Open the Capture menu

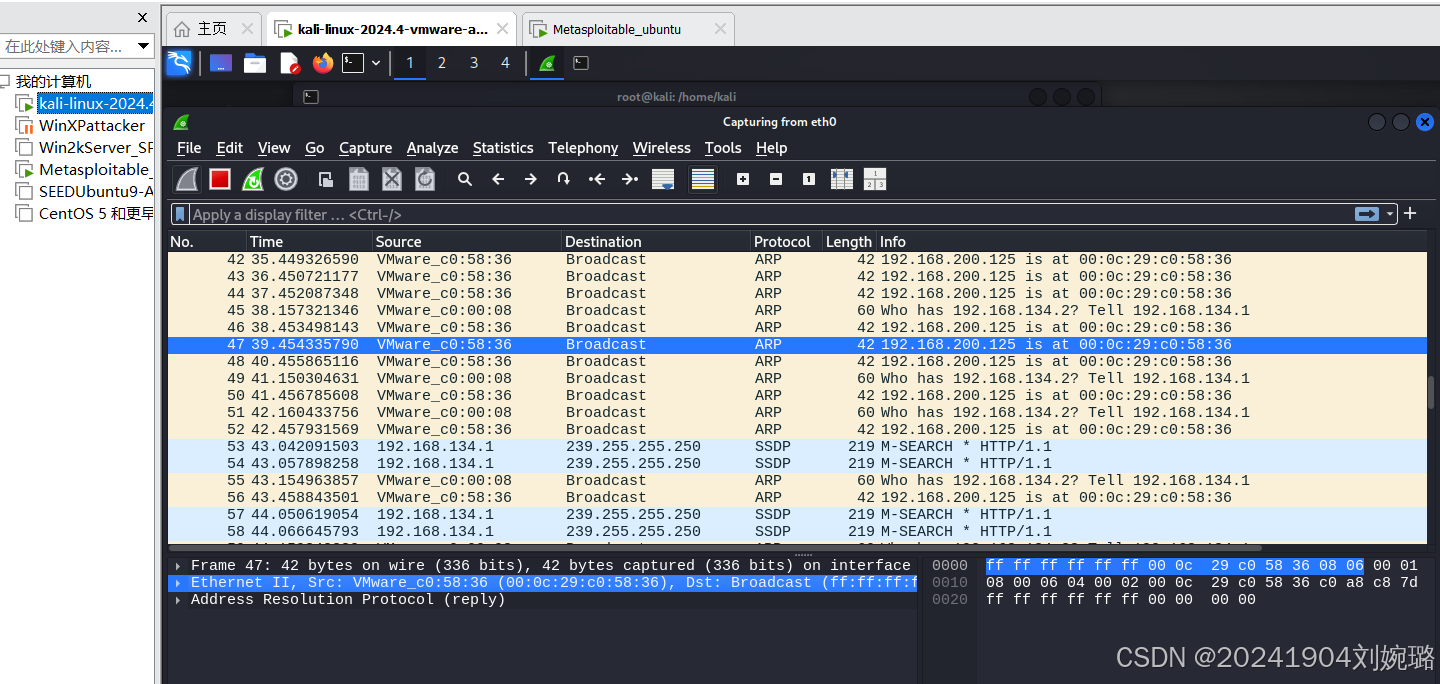point(365,147)
